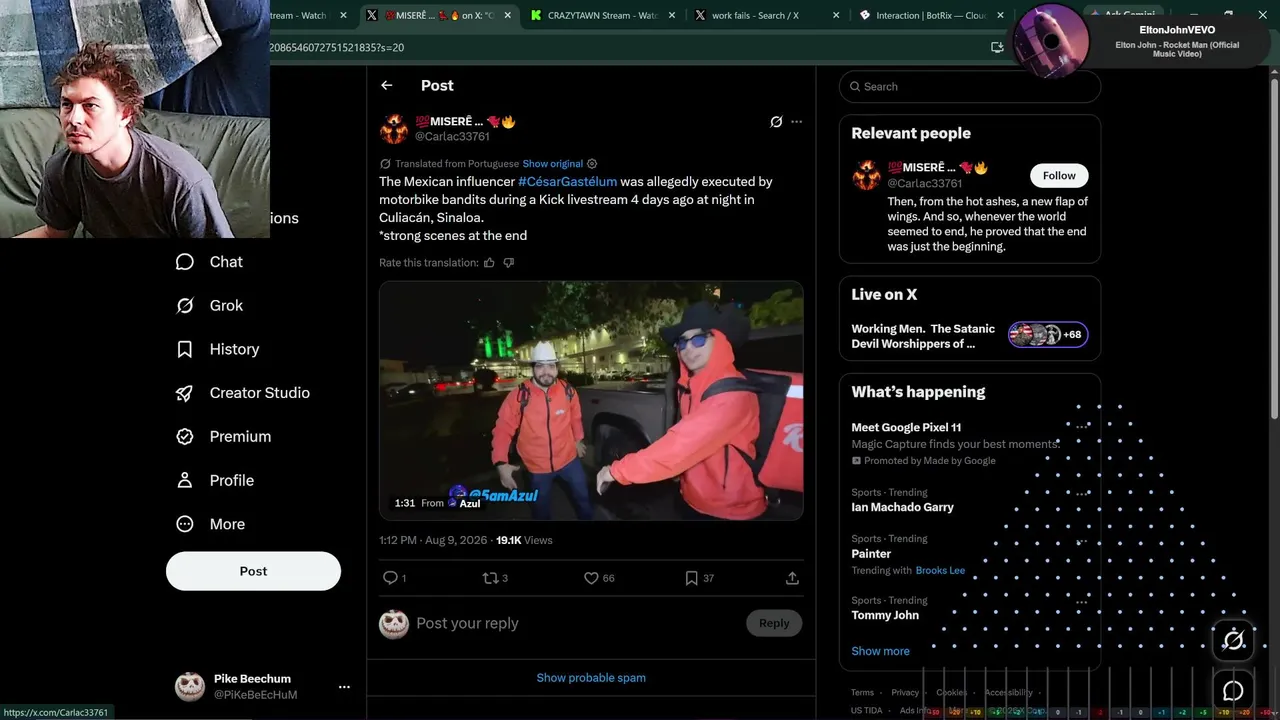
Task: Click the browser address bar URL
Action: point(336,47)
